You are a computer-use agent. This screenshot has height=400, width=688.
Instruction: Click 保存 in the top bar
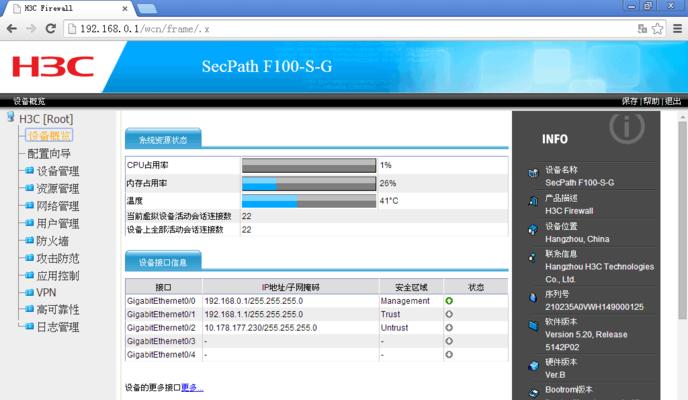[629, 101]
